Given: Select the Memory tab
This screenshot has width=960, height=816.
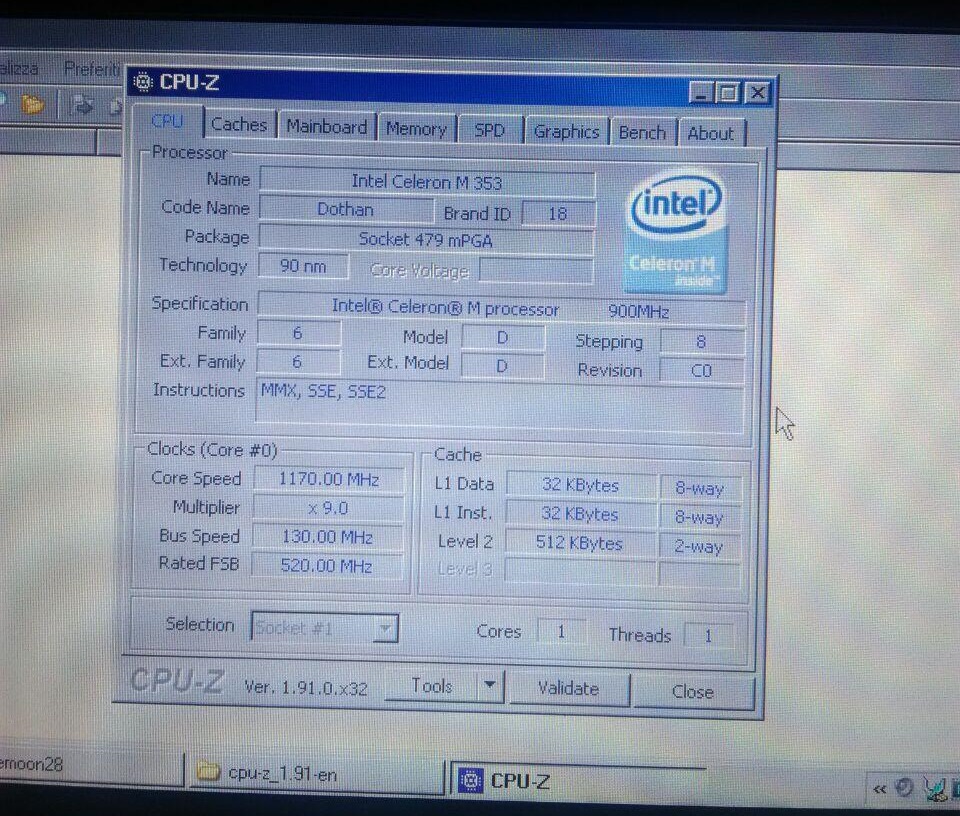Looking at the screenshot, I should pos(416,129).
